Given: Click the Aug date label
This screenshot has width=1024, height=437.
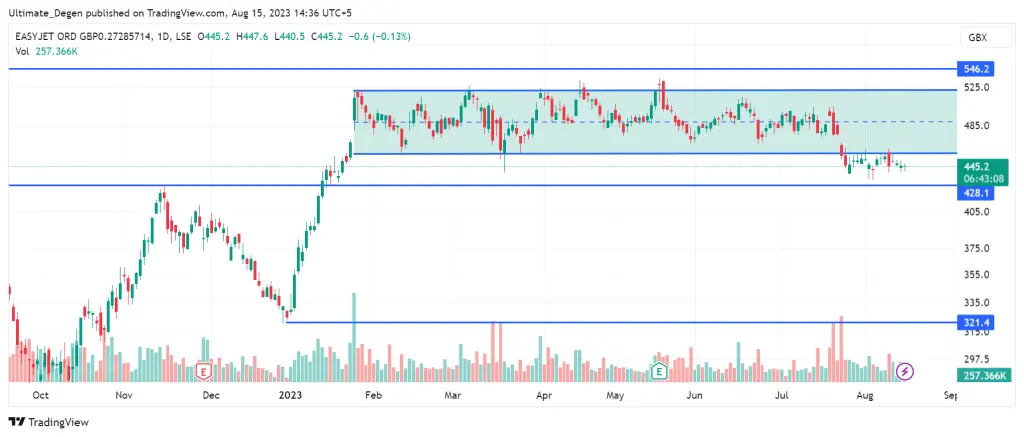Looking at the screenshot, I should pos(865,395).
